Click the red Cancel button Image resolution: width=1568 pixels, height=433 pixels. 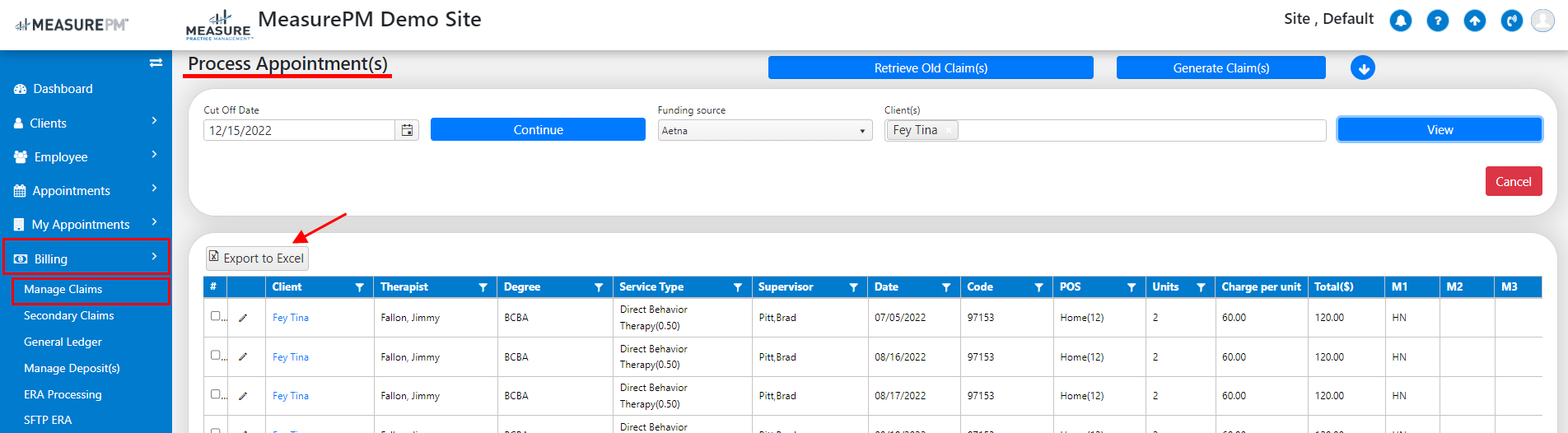pos(1514,182)
